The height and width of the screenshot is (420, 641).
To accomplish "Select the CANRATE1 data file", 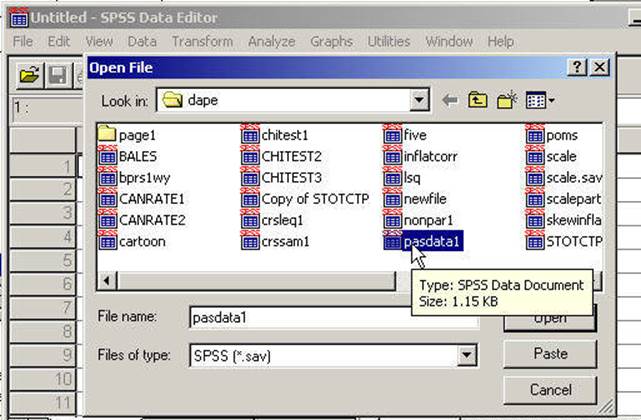I will point(142,199).
